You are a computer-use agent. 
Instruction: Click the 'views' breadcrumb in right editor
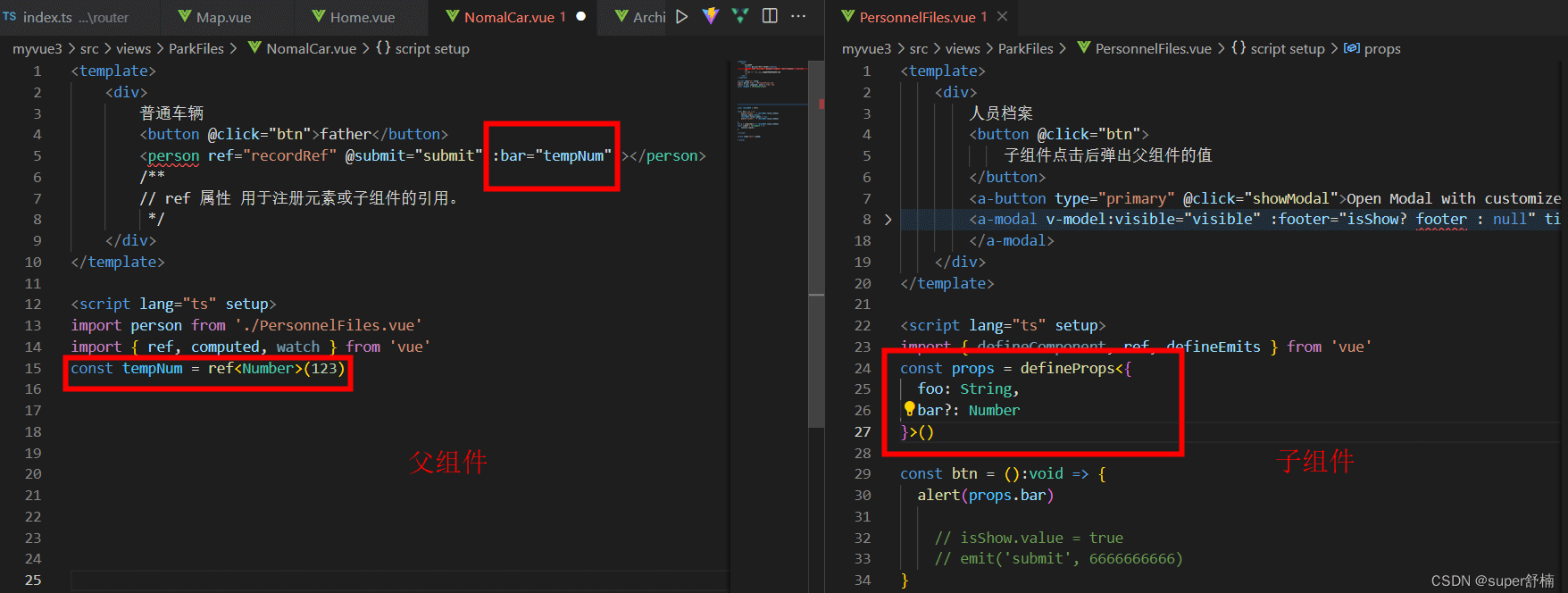[963, 48]
